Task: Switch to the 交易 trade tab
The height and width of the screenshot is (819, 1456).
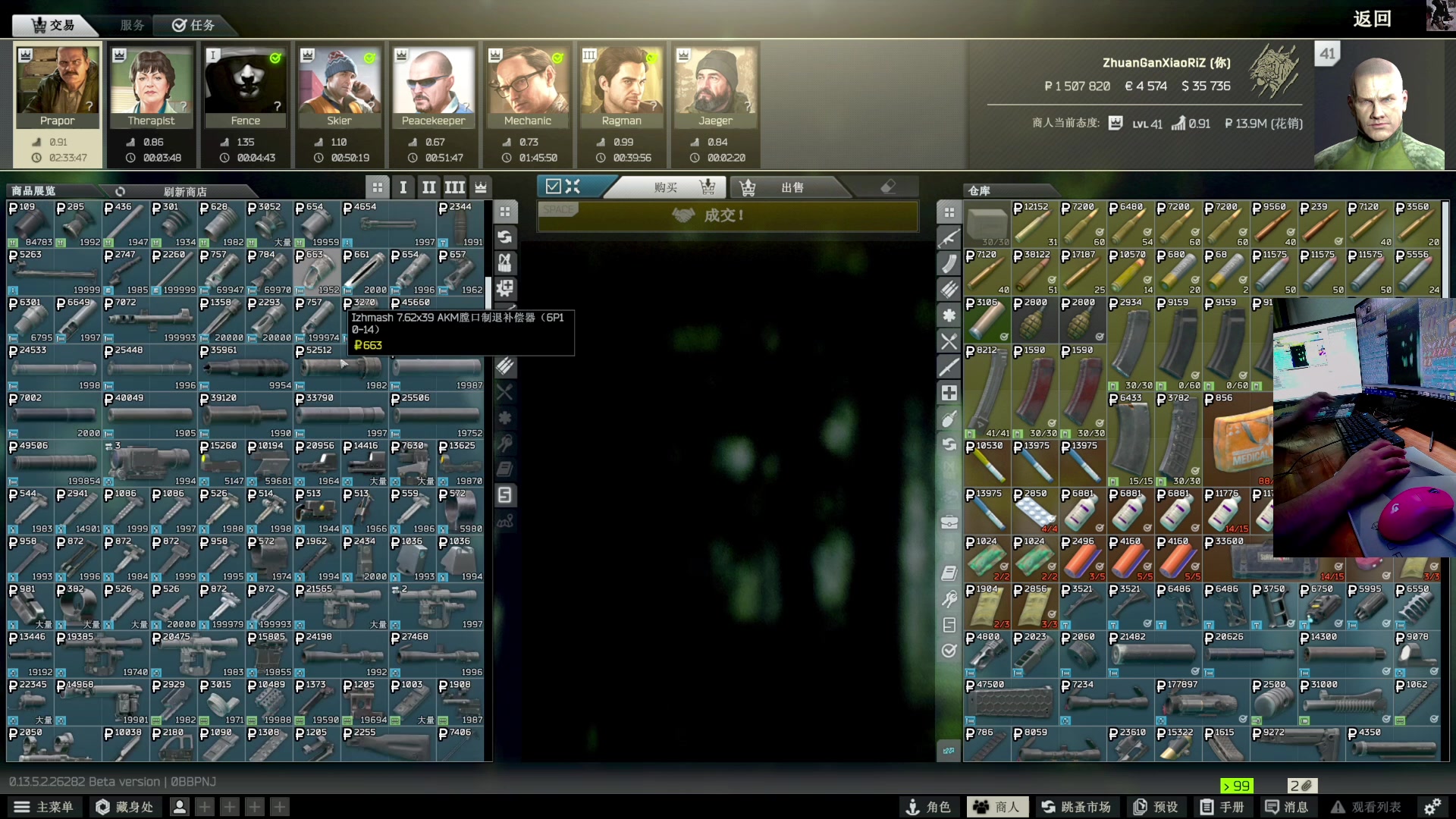Action: pos(53,25)
